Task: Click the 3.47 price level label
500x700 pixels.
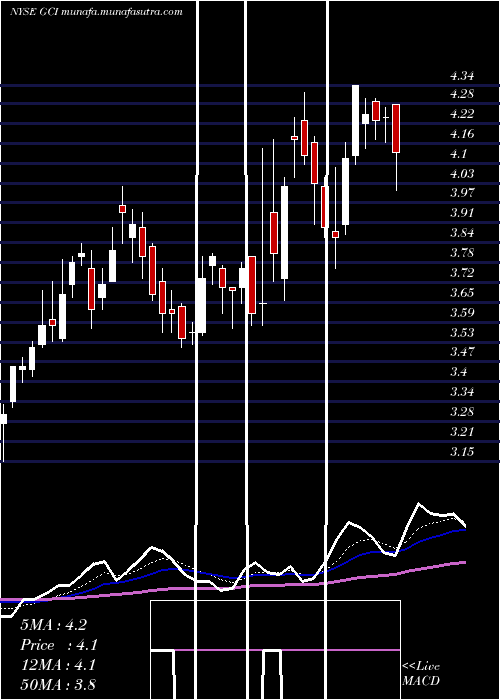Action: pyautogui.click(x=462, y=352)
